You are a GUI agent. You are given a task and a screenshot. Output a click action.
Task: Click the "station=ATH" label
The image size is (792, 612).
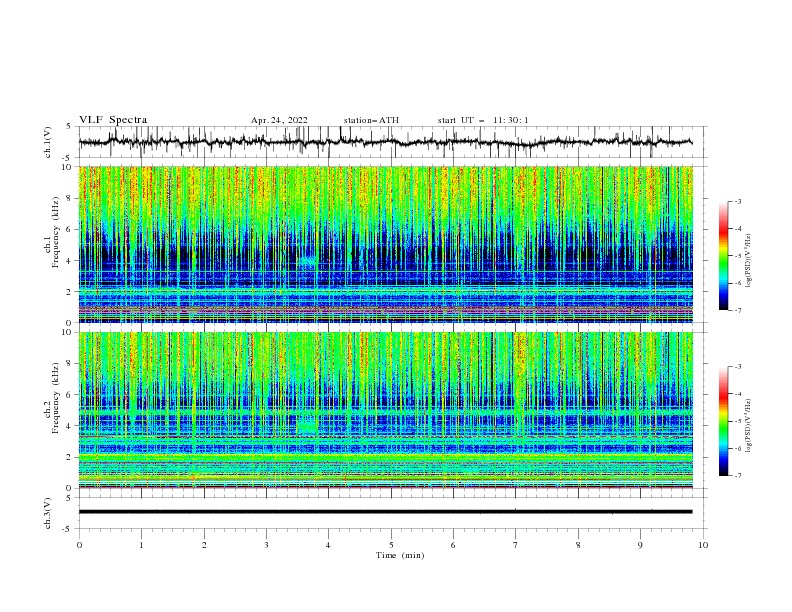(371, 120)
